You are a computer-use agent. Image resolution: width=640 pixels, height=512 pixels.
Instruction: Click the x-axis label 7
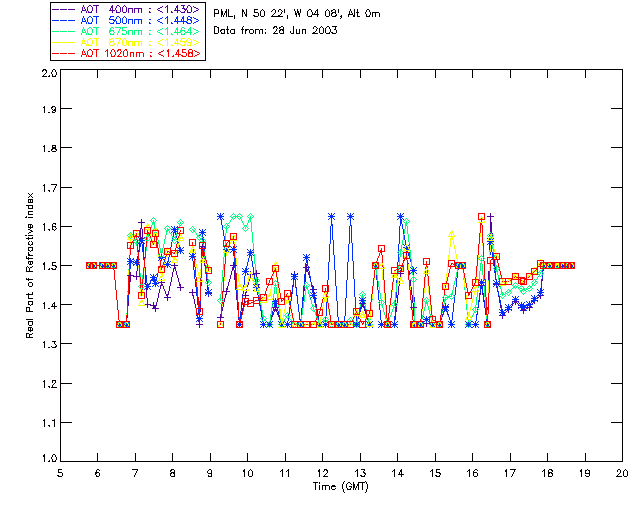pyautogui.click(x=135, y=473)
